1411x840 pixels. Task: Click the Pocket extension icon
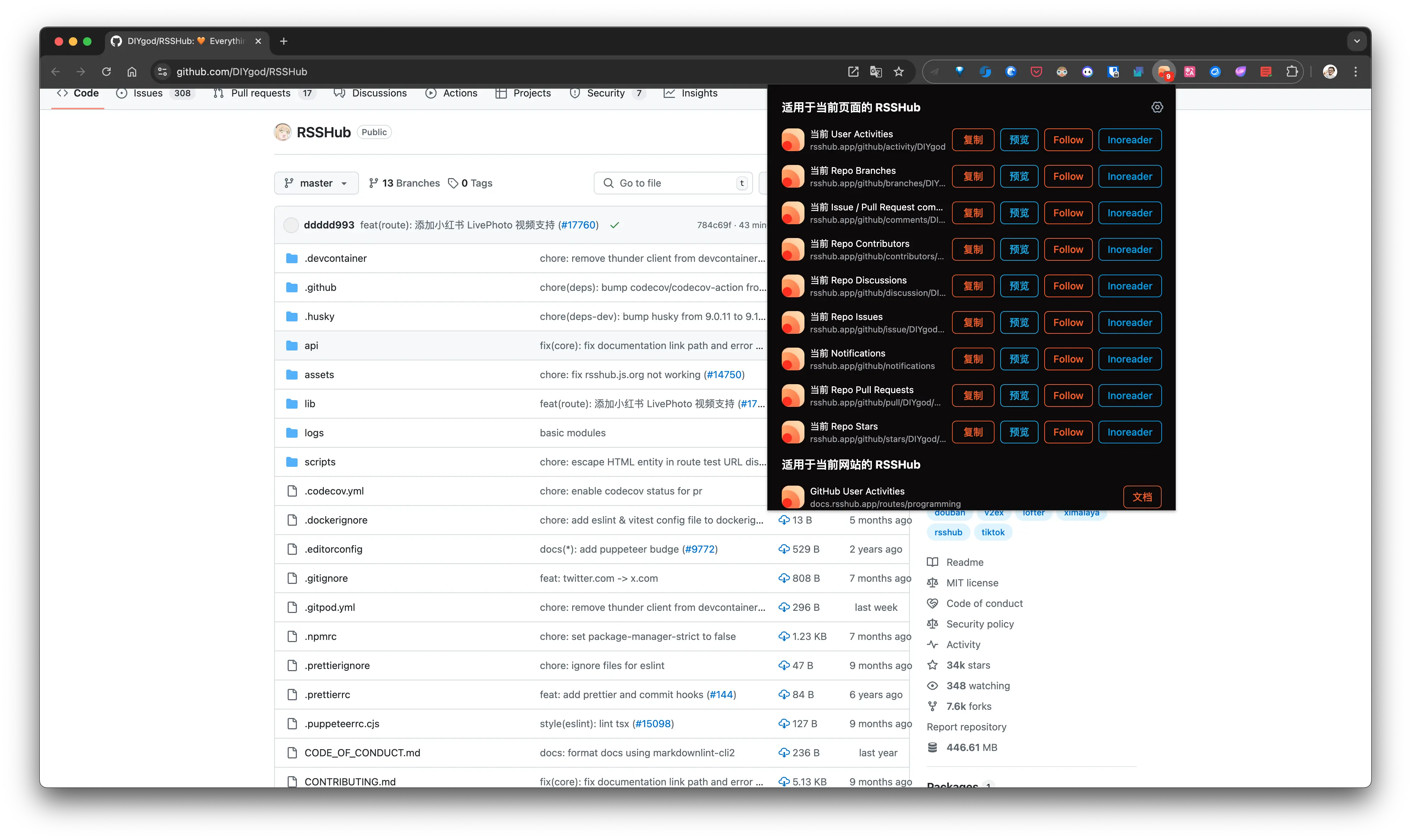coord(1036,72)
